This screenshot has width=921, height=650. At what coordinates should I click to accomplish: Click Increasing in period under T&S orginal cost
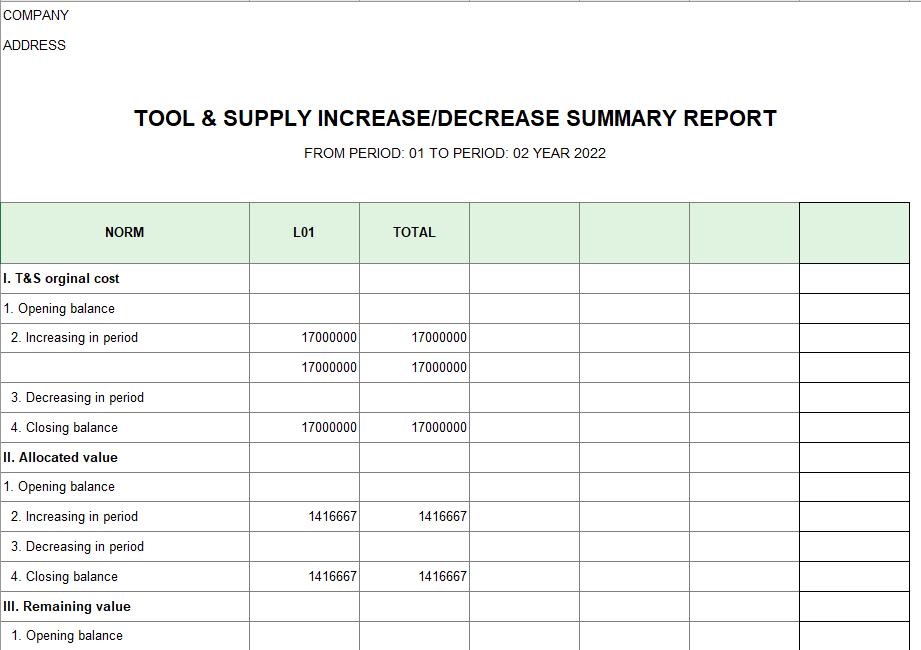[x=74, y=338]
